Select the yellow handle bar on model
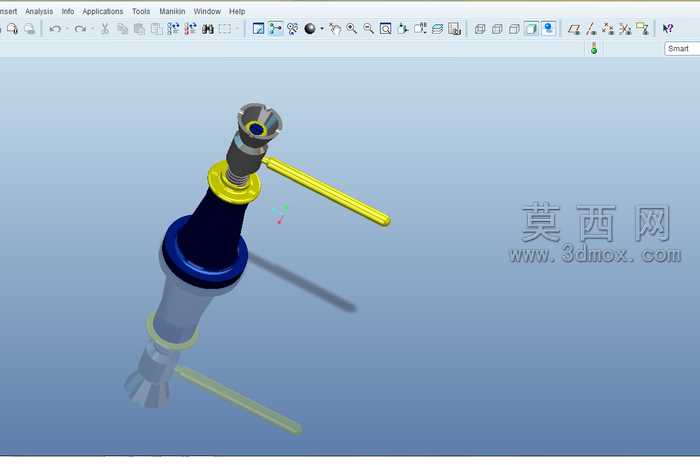The image size is (700, 465). [327, 191]
